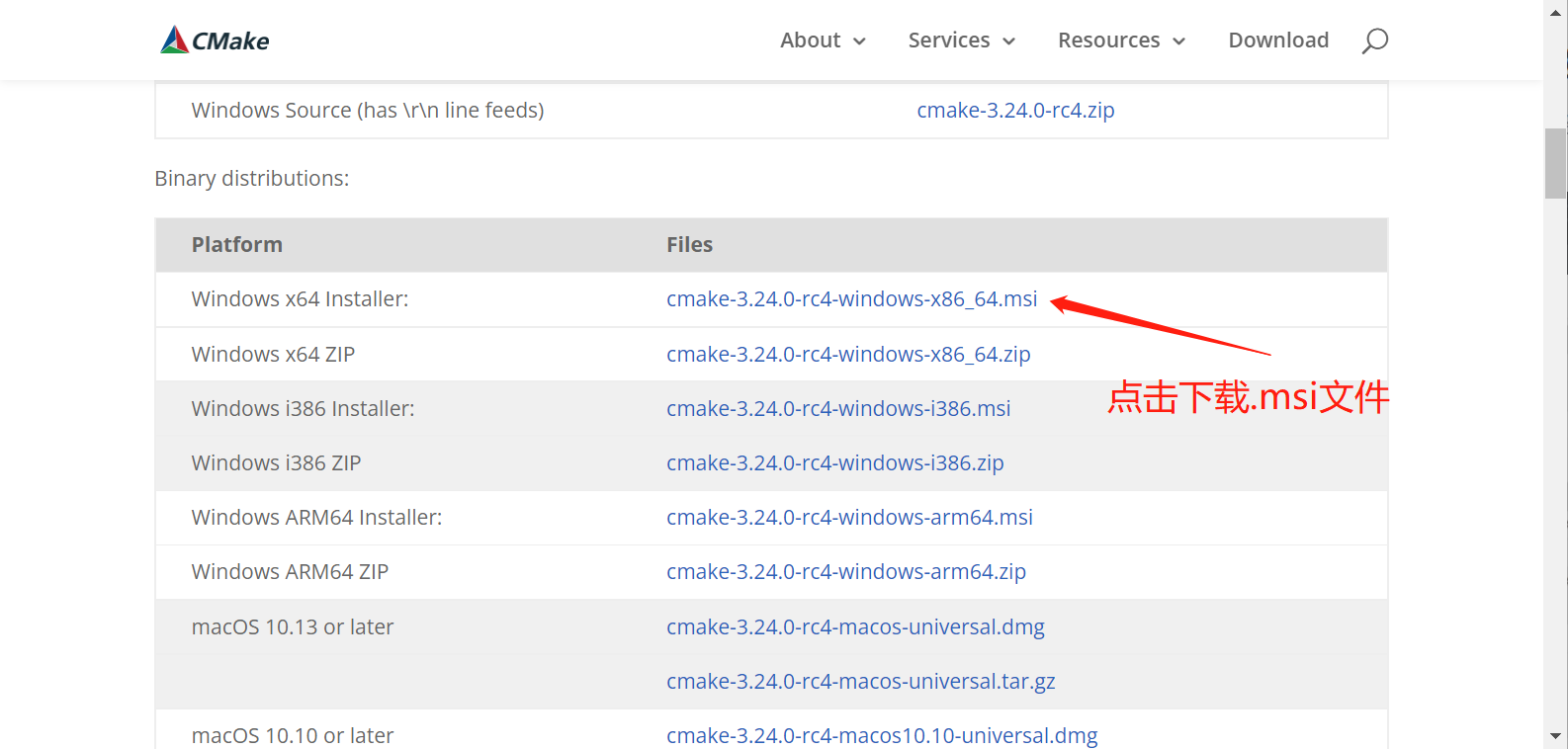1568x749 pixels.
Task: Download cmake-3.24.0-rc4-macos10.10-universal.dmg
Action: [x=882, y=736]
